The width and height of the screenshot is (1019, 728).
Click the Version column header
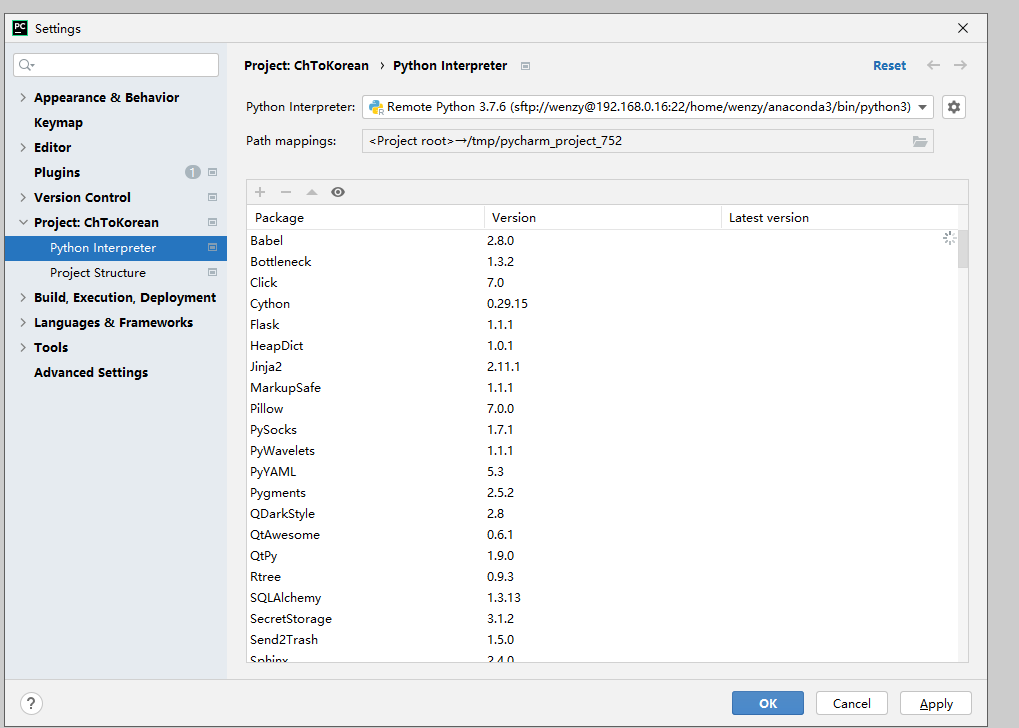(x=602, y=218)
